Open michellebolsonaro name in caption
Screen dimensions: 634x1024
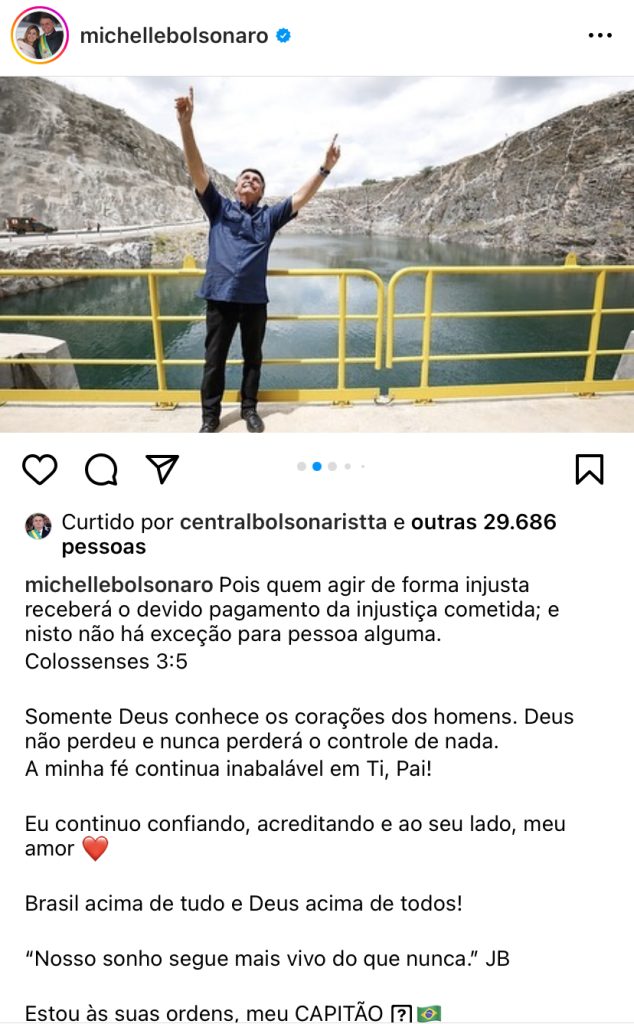pos(119,584)
